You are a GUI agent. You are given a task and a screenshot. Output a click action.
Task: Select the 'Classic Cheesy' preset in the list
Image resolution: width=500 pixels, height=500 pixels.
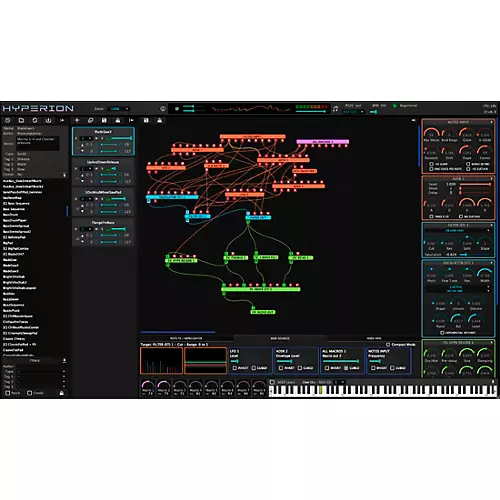point(14,339)
